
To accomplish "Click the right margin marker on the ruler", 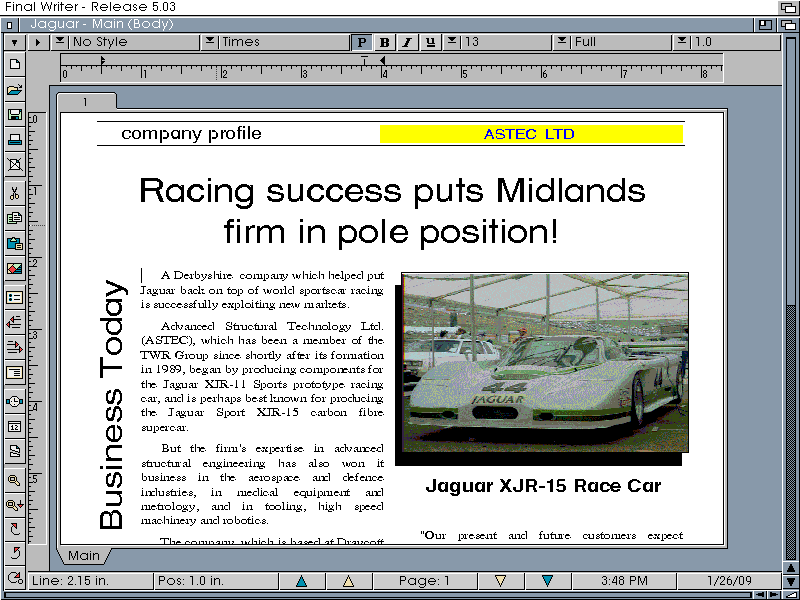I will coord(383,60).
